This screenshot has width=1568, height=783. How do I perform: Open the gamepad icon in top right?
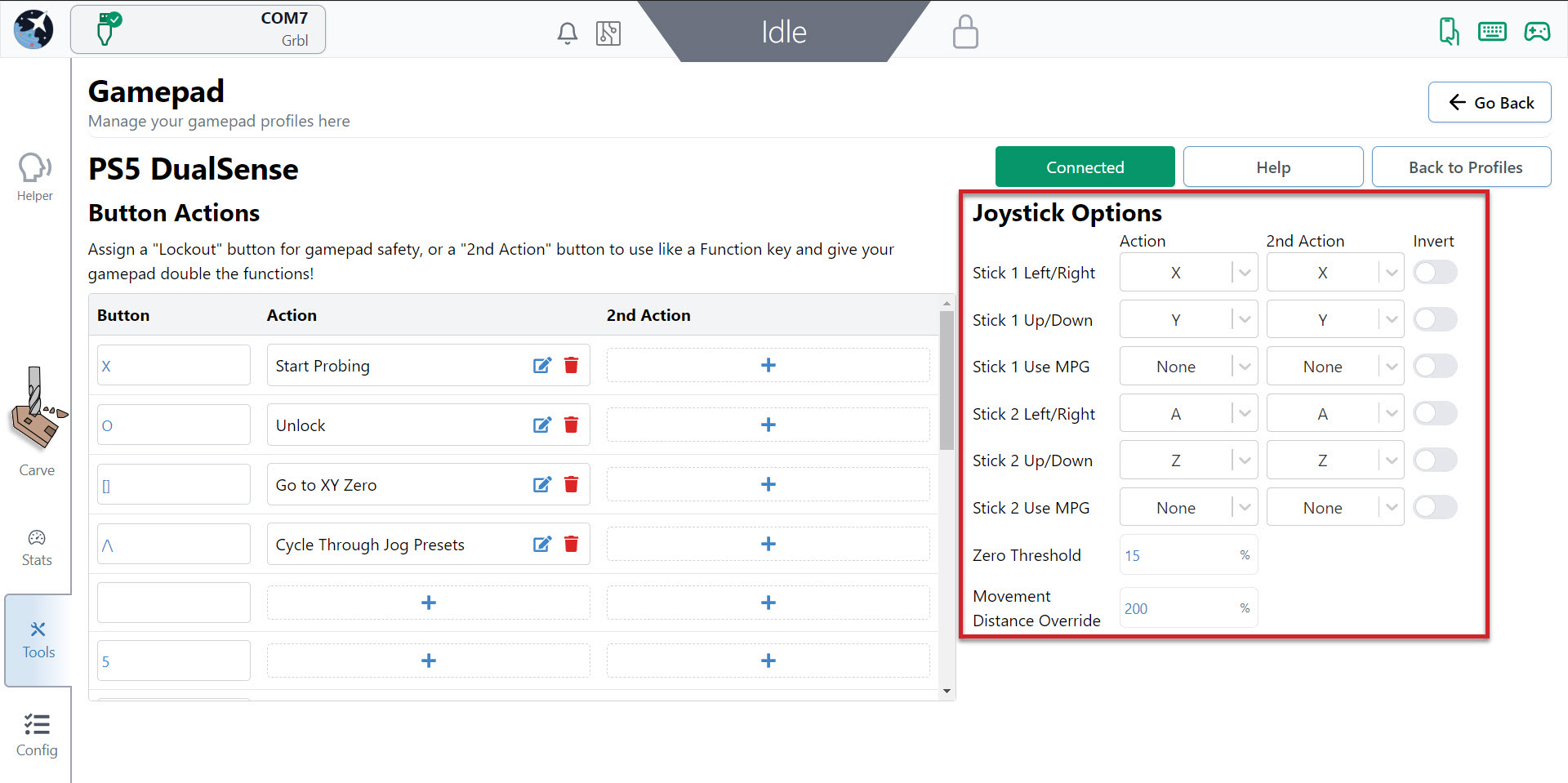[1536, 32]
